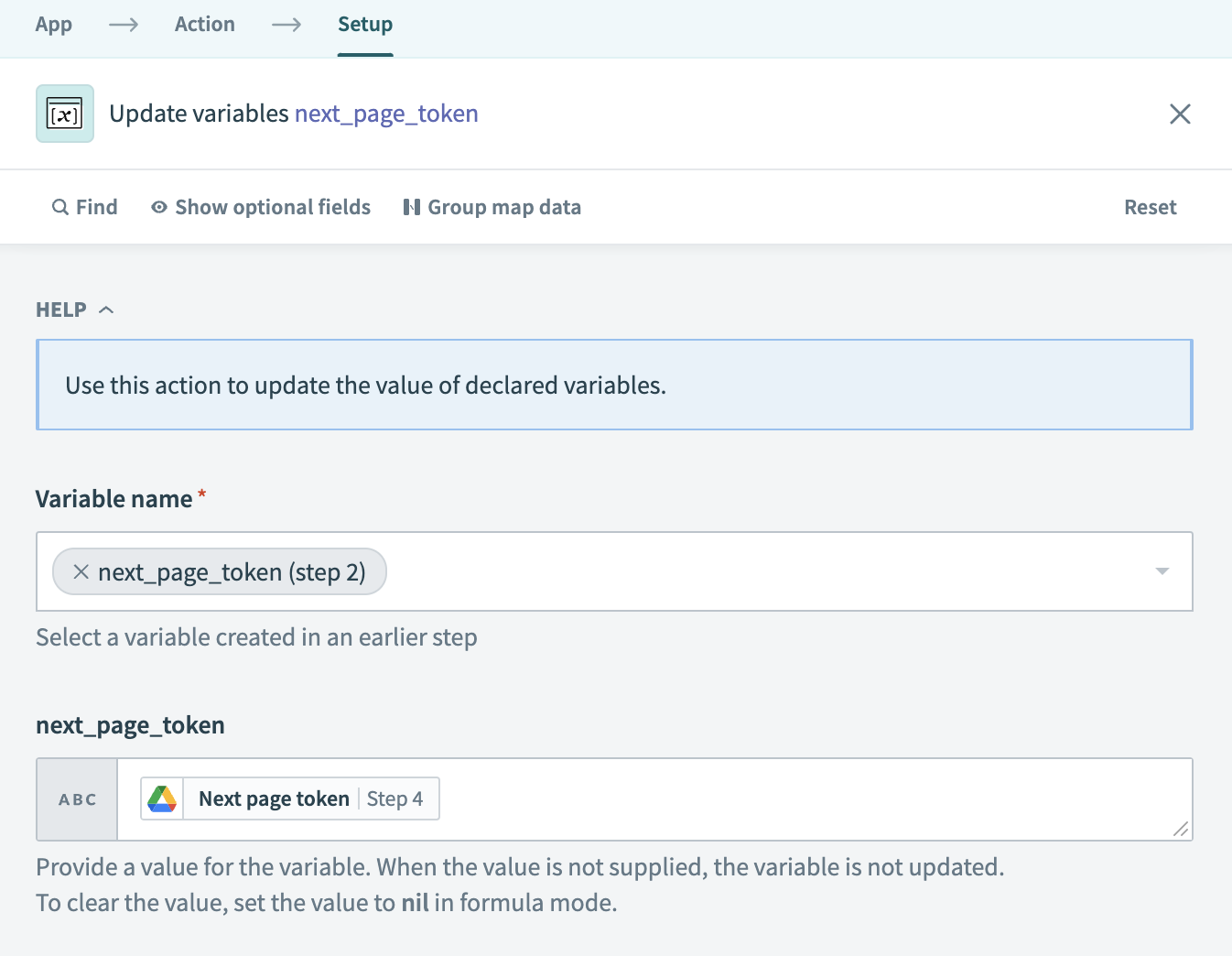Click the Update variables action icon

[x=64, y=113]
